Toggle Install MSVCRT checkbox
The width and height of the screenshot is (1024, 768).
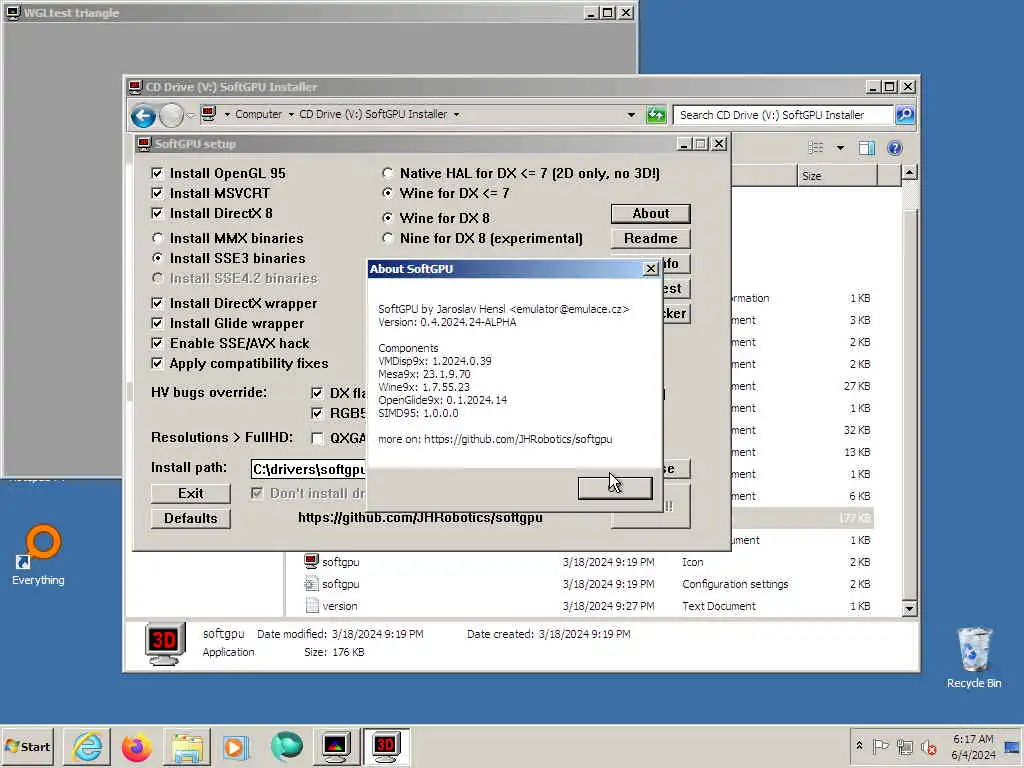point(157,193)
